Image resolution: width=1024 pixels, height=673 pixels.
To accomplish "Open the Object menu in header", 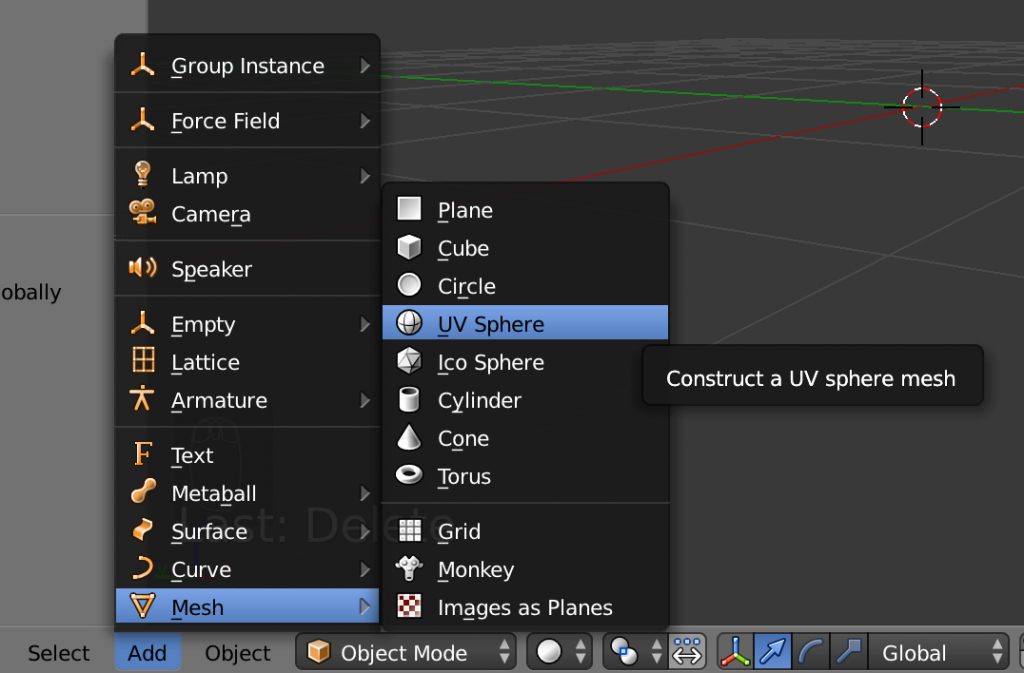I will tap(238, 653).
